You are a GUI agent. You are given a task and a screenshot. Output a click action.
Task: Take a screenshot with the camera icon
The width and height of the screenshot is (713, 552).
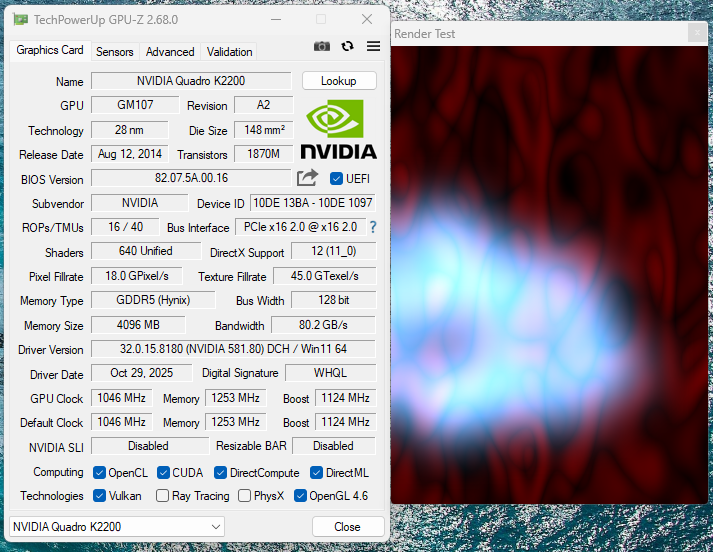(321, 46)
